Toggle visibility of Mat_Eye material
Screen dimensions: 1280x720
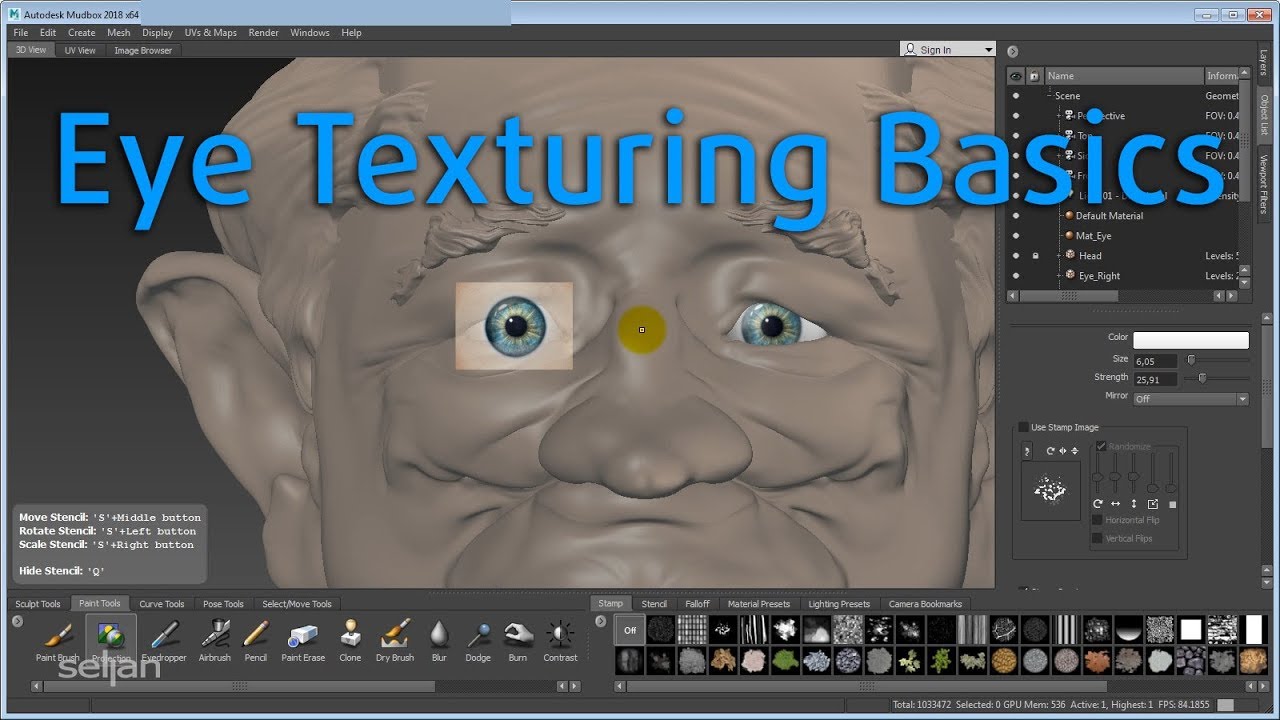(x=1016, y=236)
